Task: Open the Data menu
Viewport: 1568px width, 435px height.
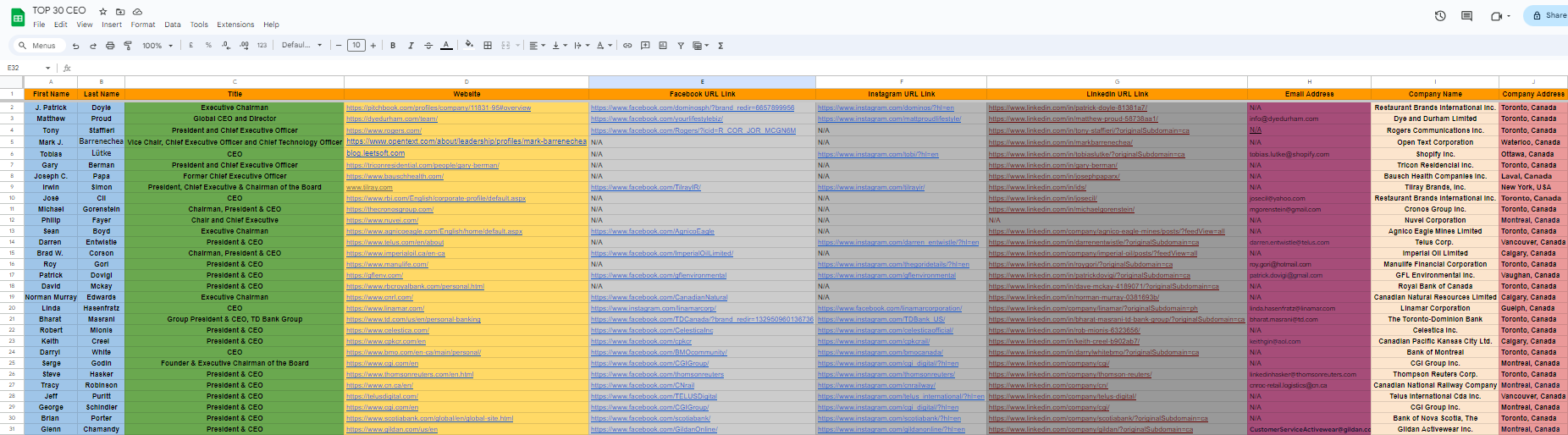Action: [173, 25]
